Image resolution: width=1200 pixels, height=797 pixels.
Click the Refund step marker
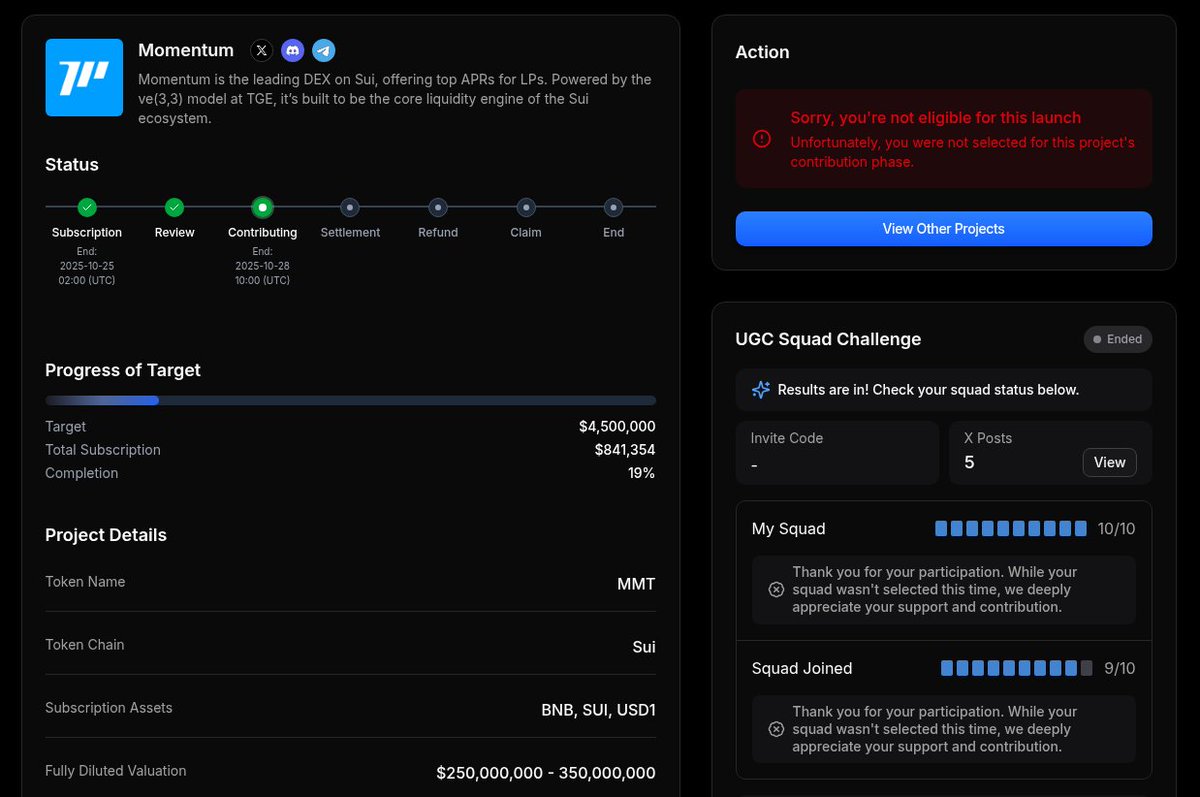click(x=438, y=207)
